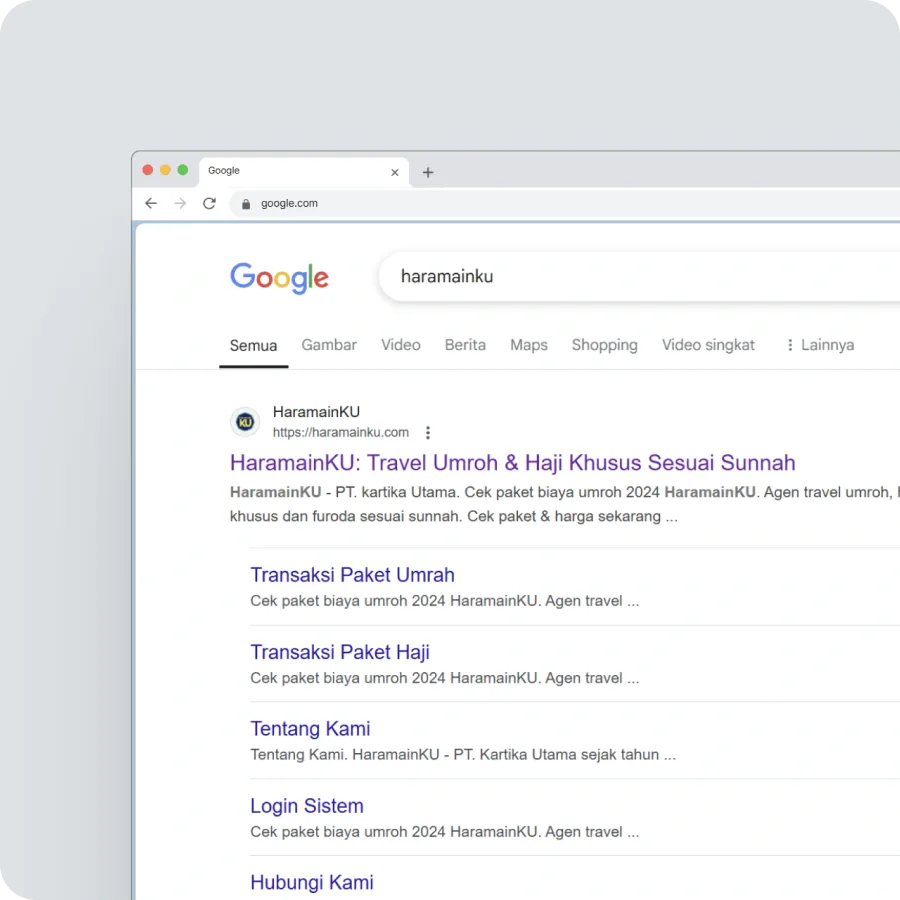Click the Google tab title

[x=224, y=170]
